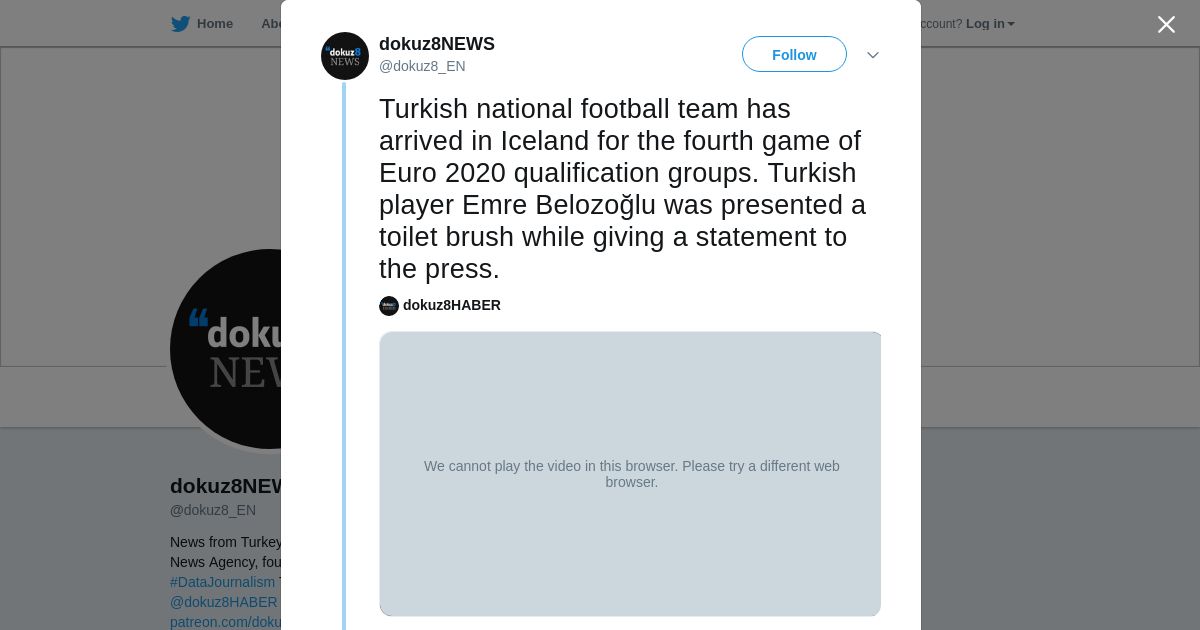Click profile name heading below avatar
Viewport: 1200px width, 630px height.
(227, 486)
